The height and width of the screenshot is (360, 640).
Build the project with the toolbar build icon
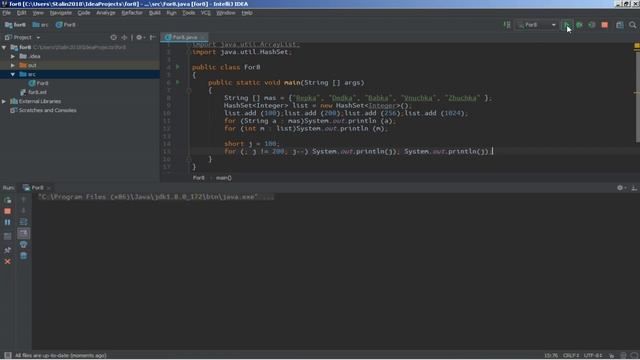507,25
